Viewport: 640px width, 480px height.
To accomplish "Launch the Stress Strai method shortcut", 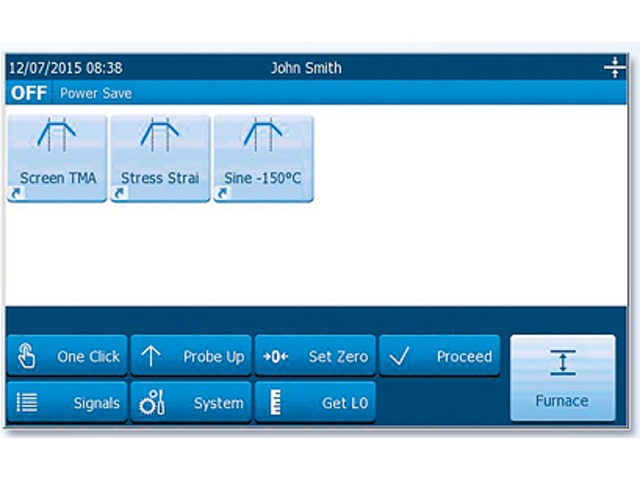I will coord(160,158).
